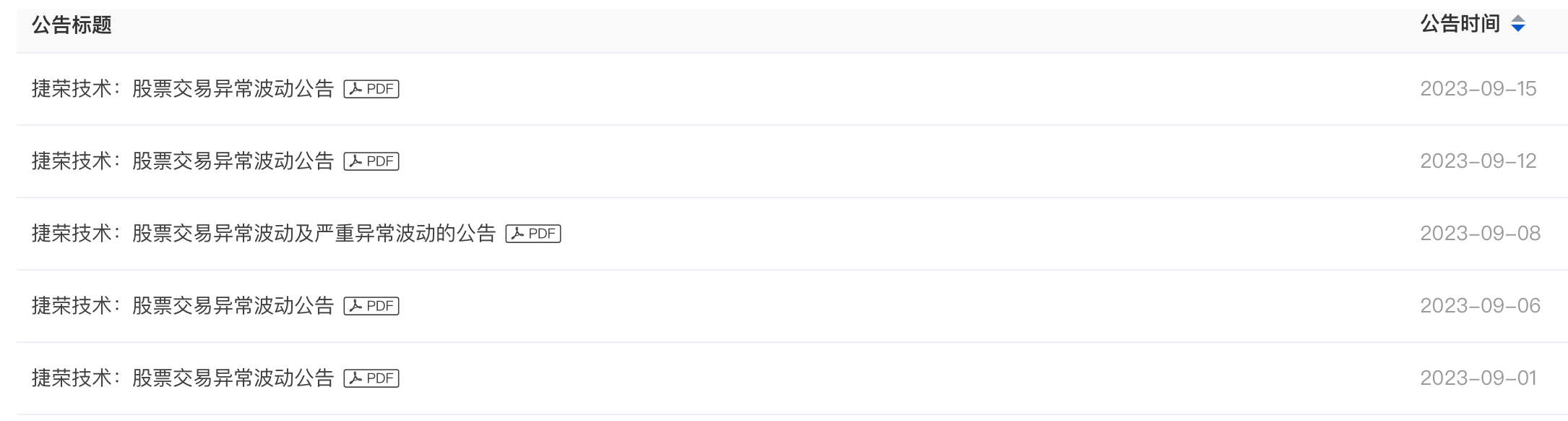Open the announcement title dated 2023-09-01

coord(182,378)
